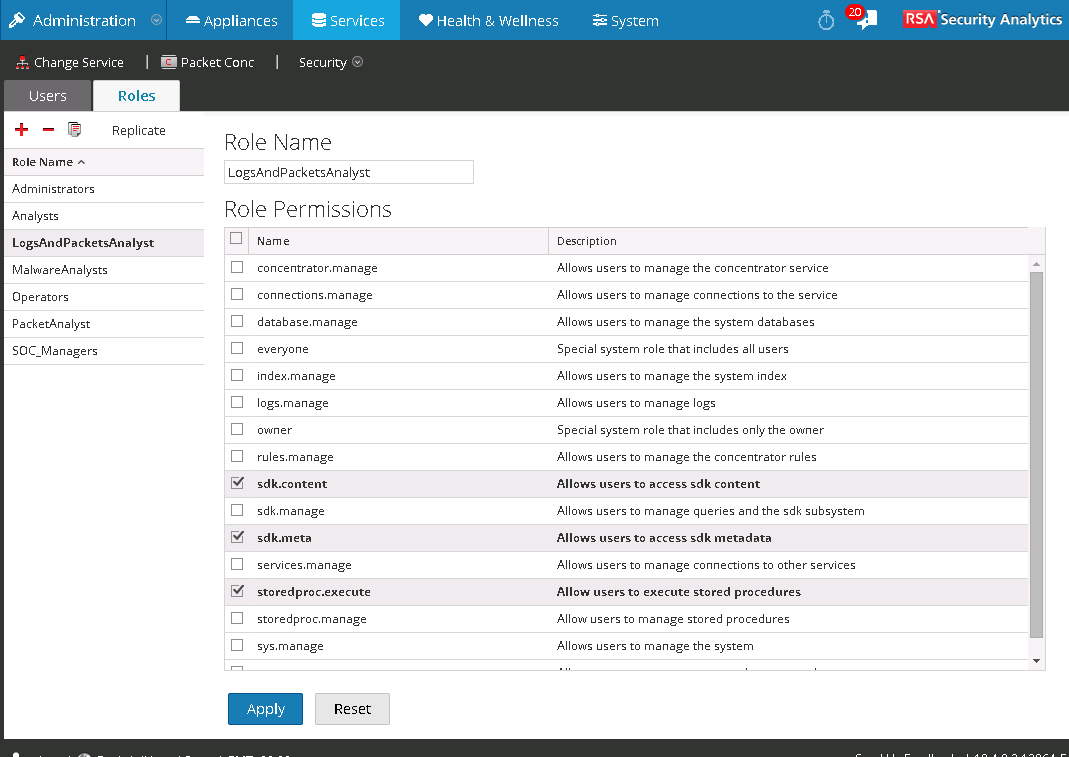Select the PacketAnalyst role

pos(104,324)
